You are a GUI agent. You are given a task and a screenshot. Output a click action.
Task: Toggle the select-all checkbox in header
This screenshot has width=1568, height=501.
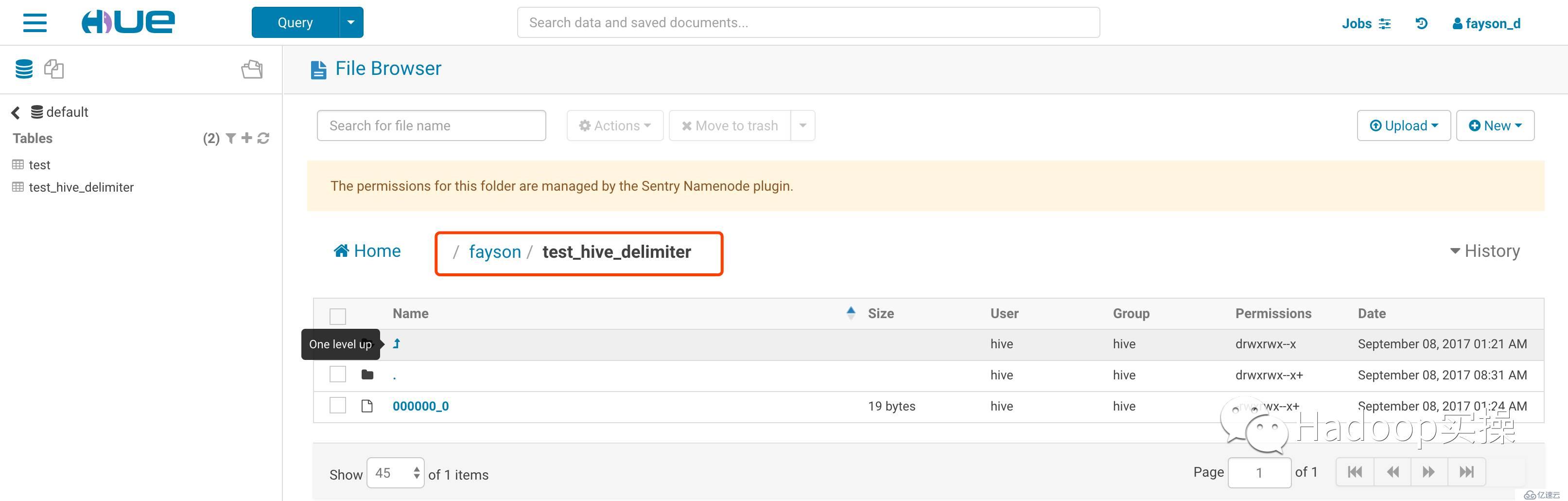click(x=338, y=316)
